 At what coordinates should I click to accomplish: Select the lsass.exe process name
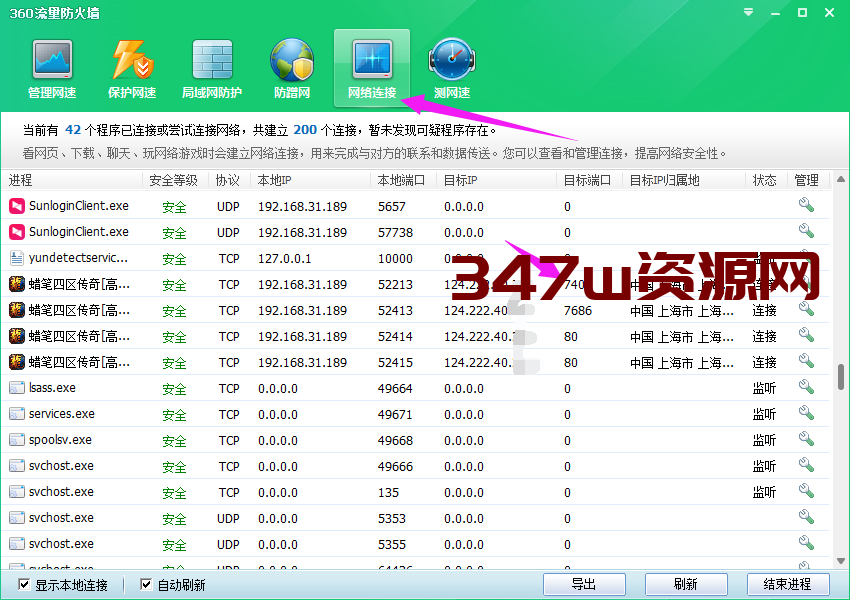52,388
